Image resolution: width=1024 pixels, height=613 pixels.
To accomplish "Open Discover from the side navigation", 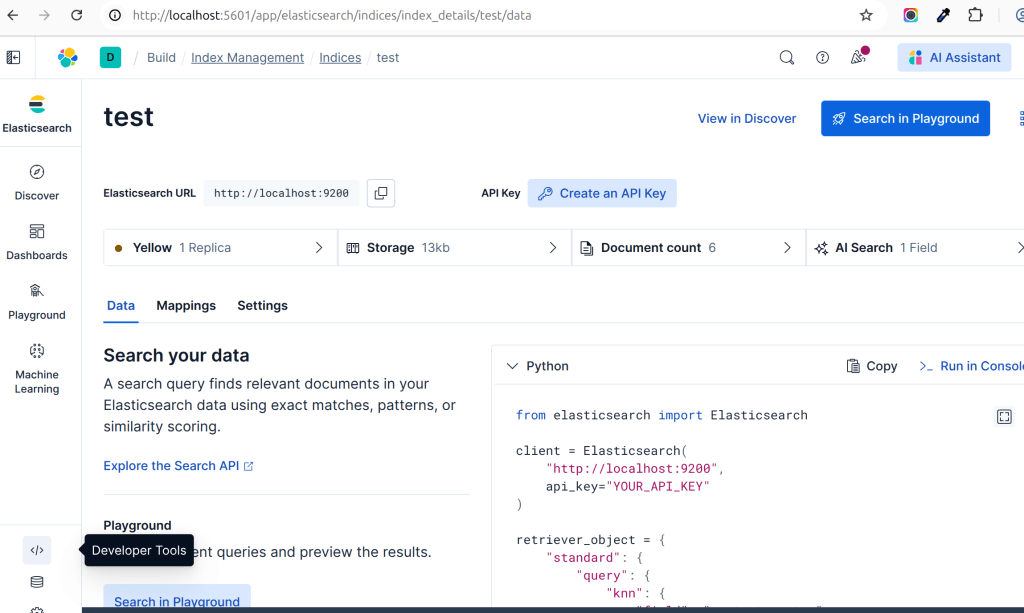I will (x=37, y=182).
